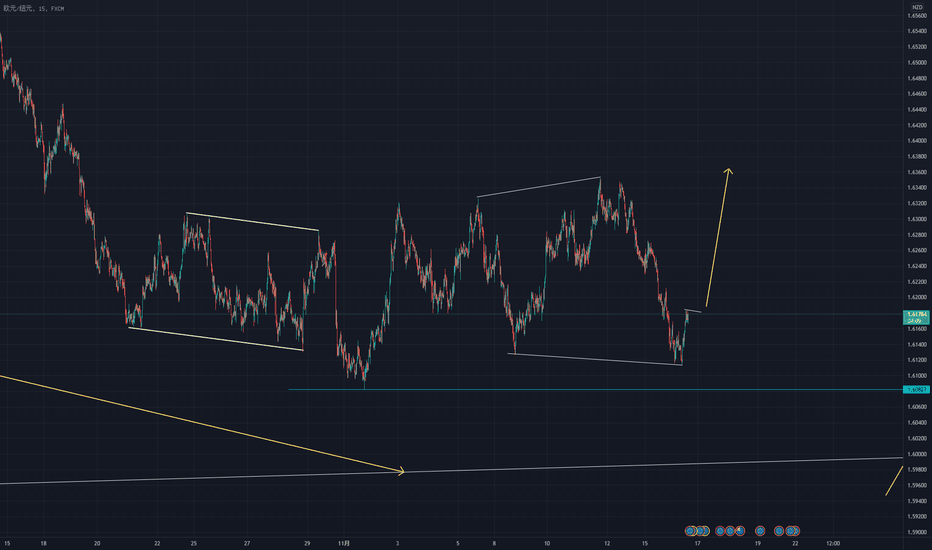Open the rightmost event icon above date 22
The width and height of the screenshot is (932, 550).
795,531
